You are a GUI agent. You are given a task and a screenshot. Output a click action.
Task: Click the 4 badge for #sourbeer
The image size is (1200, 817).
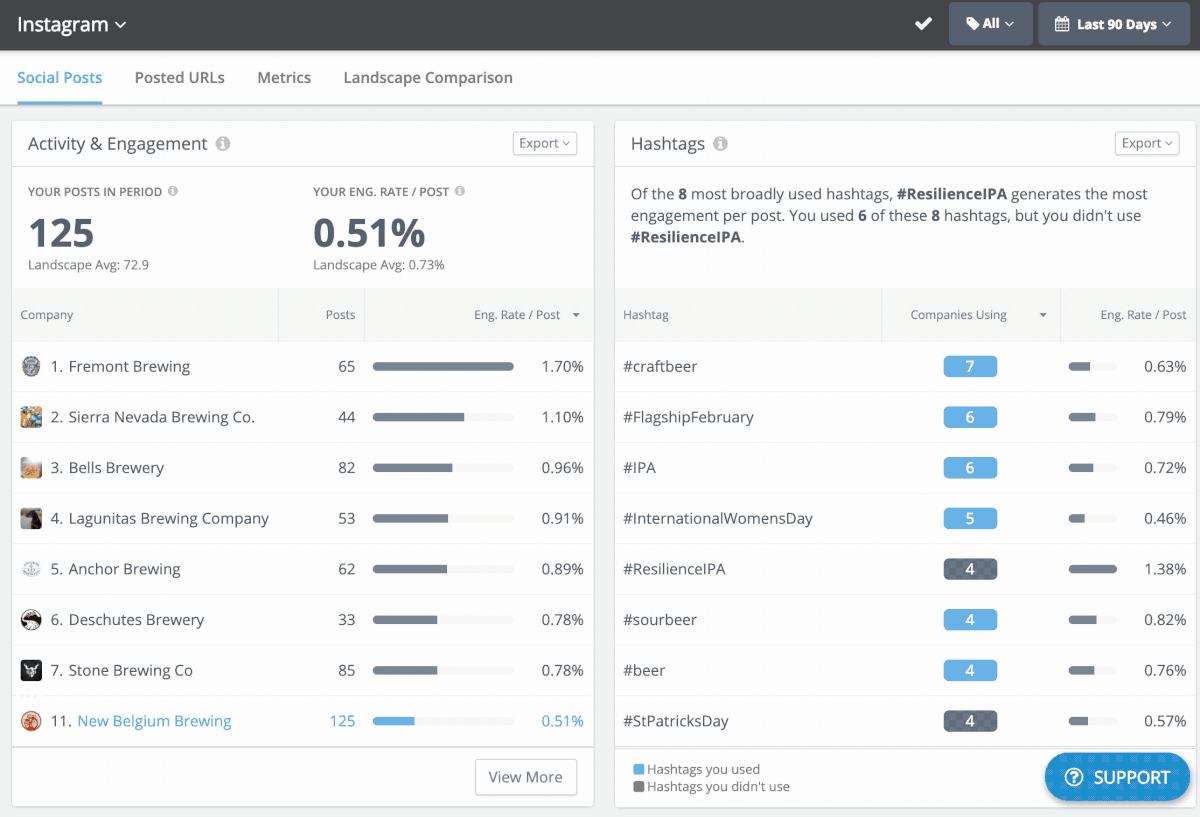pyautogui.click(x=970, y=620)
